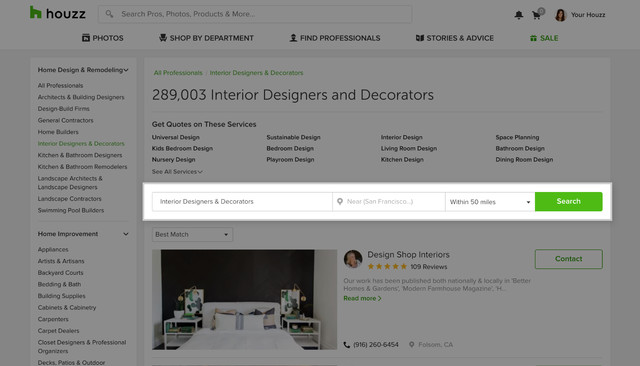Click the user profile avatar
The height and width of the screenshot is (366, 640).
tap(560, 15)
